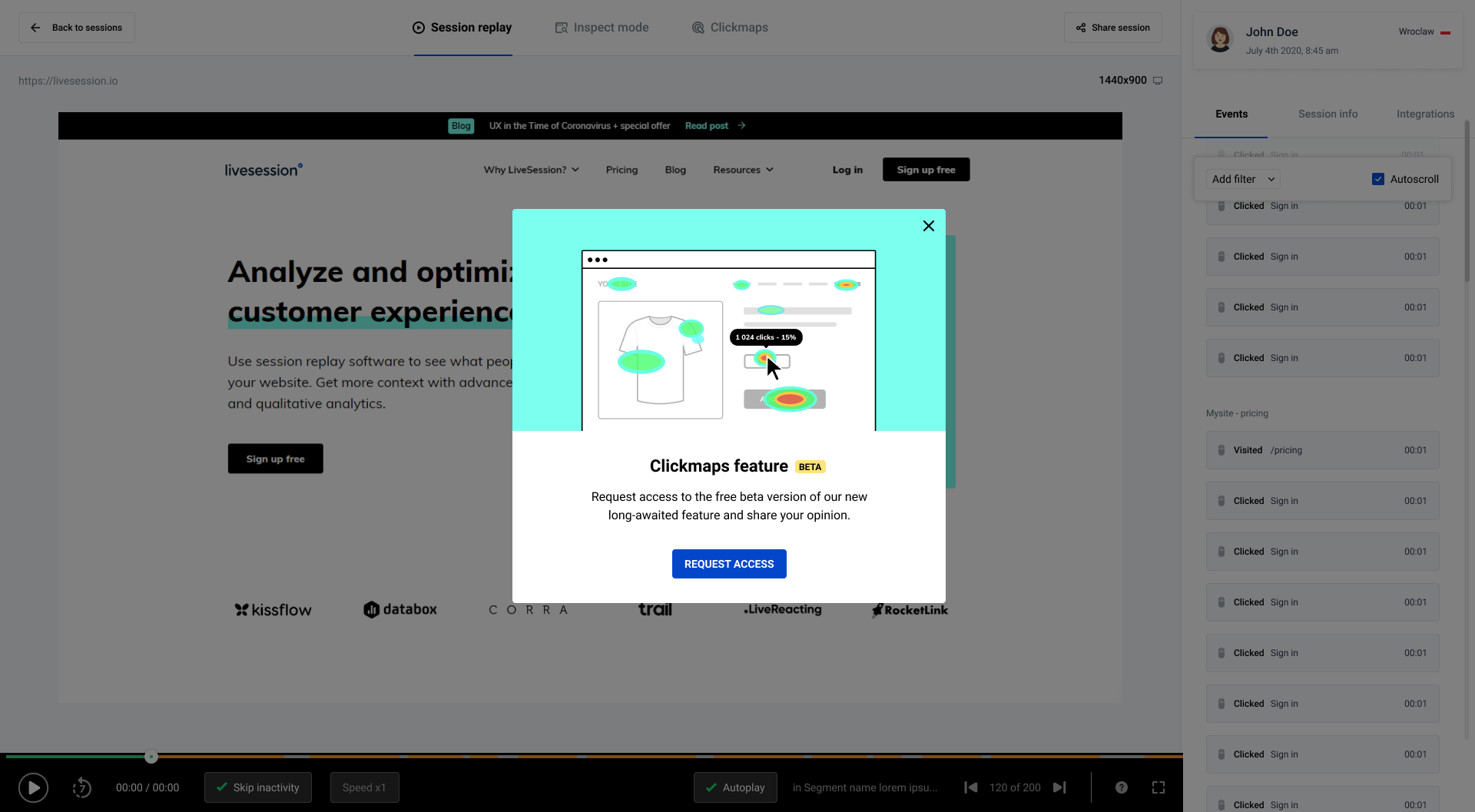
Task: Go back to sessions list
Action: (76, 27)
